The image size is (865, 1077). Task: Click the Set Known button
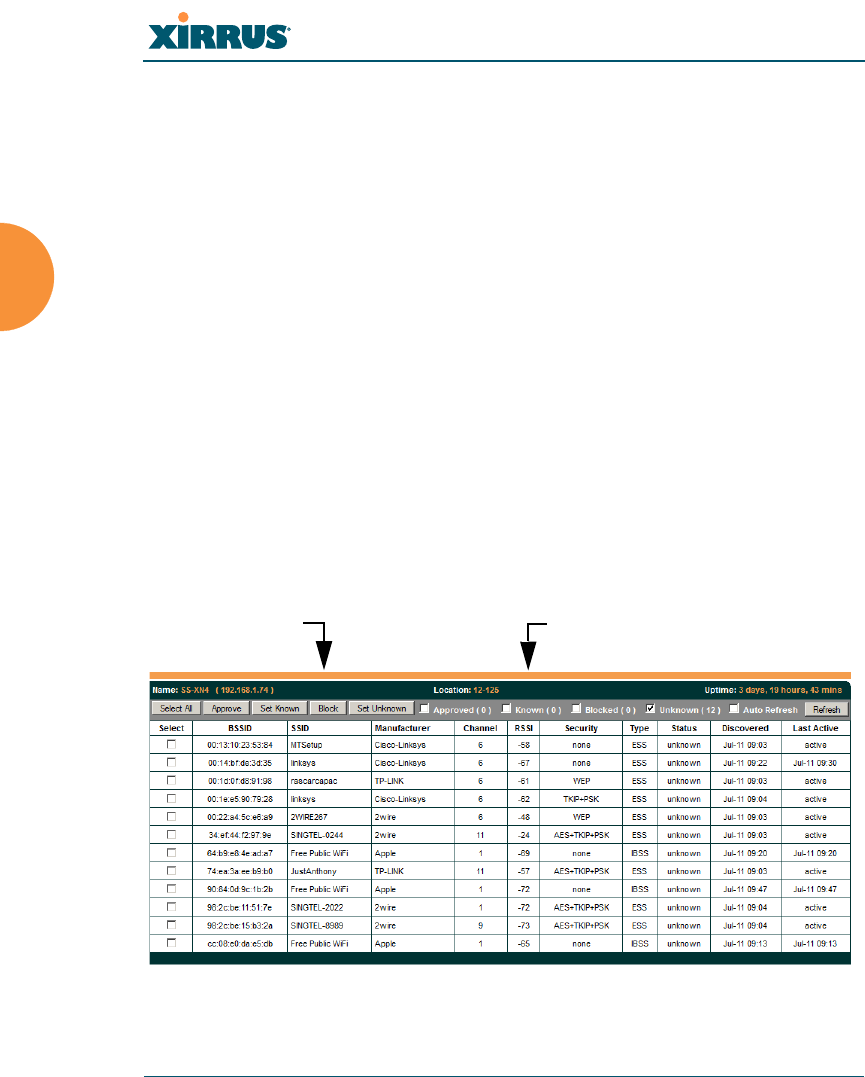pos(280,709)
